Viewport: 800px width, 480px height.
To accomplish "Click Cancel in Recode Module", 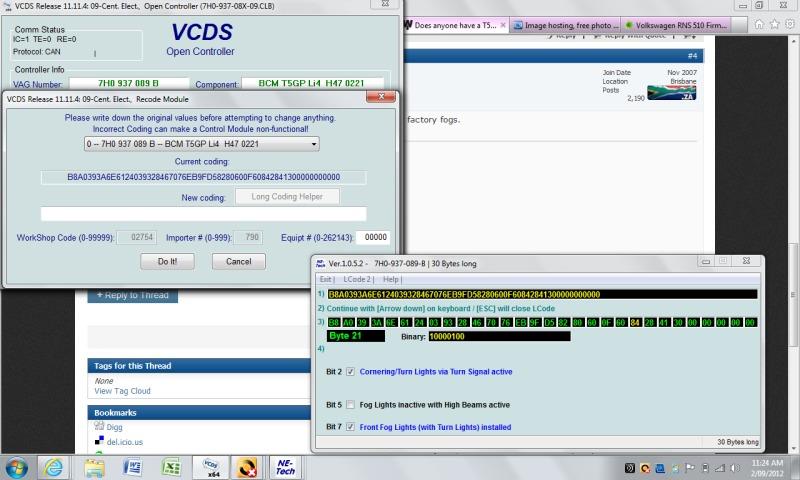I will [238, 261].
